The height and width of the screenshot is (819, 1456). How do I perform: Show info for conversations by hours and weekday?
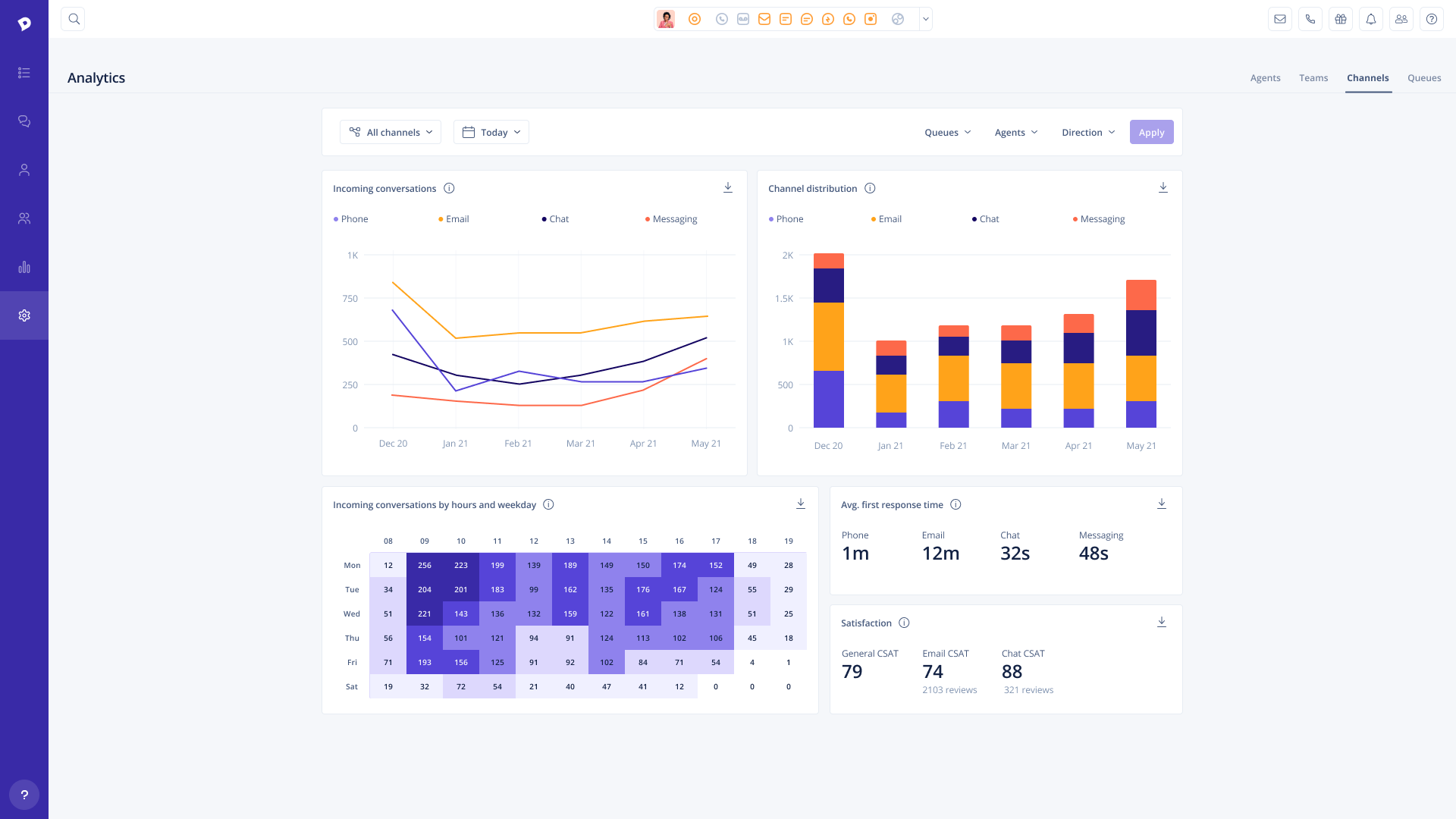click(548, 504)
